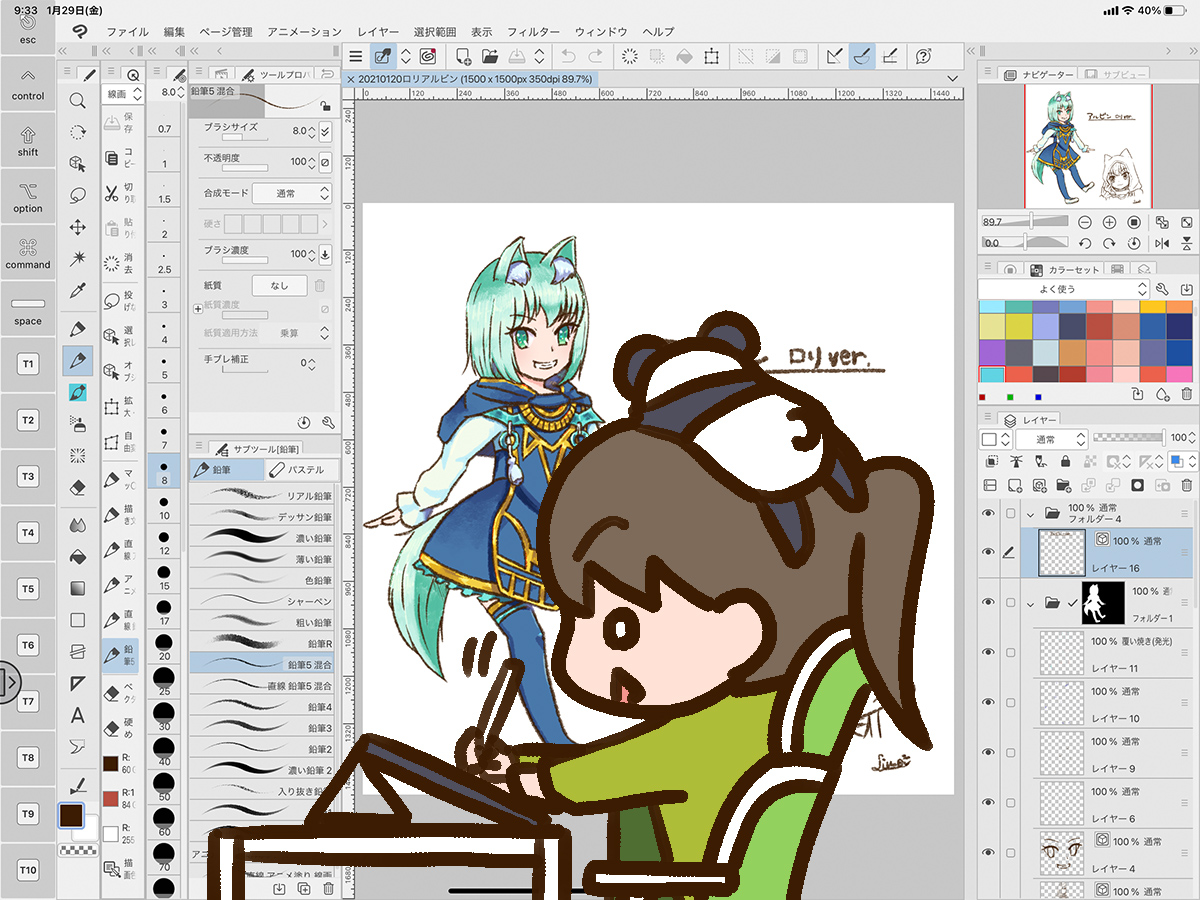This screenshot has height=900, width=1200.
Task: Collapse the フォルダー1 layer folder
Action: coord(1030,604)
